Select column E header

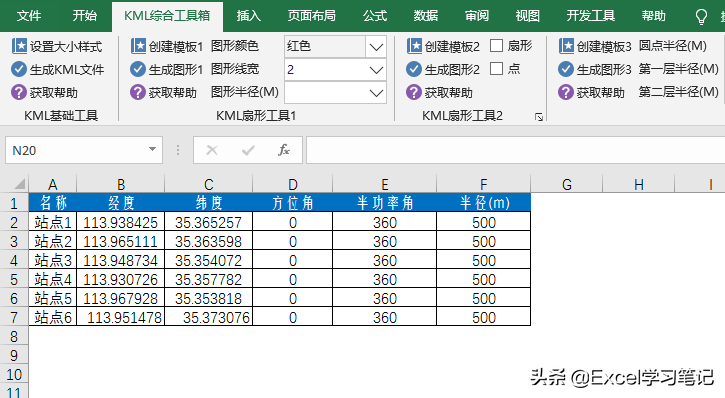tap(385, 184)
